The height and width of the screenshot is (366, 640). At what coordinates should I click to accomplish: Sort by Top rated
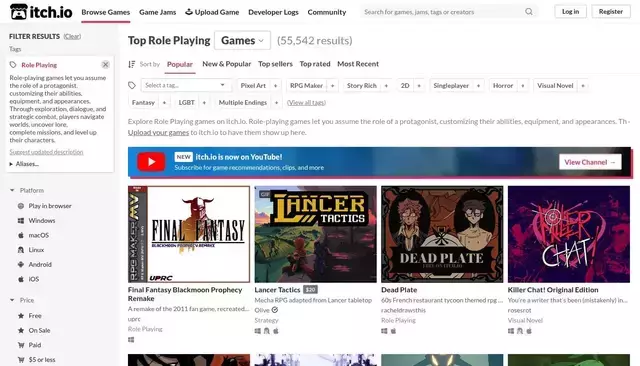[315, 64]
